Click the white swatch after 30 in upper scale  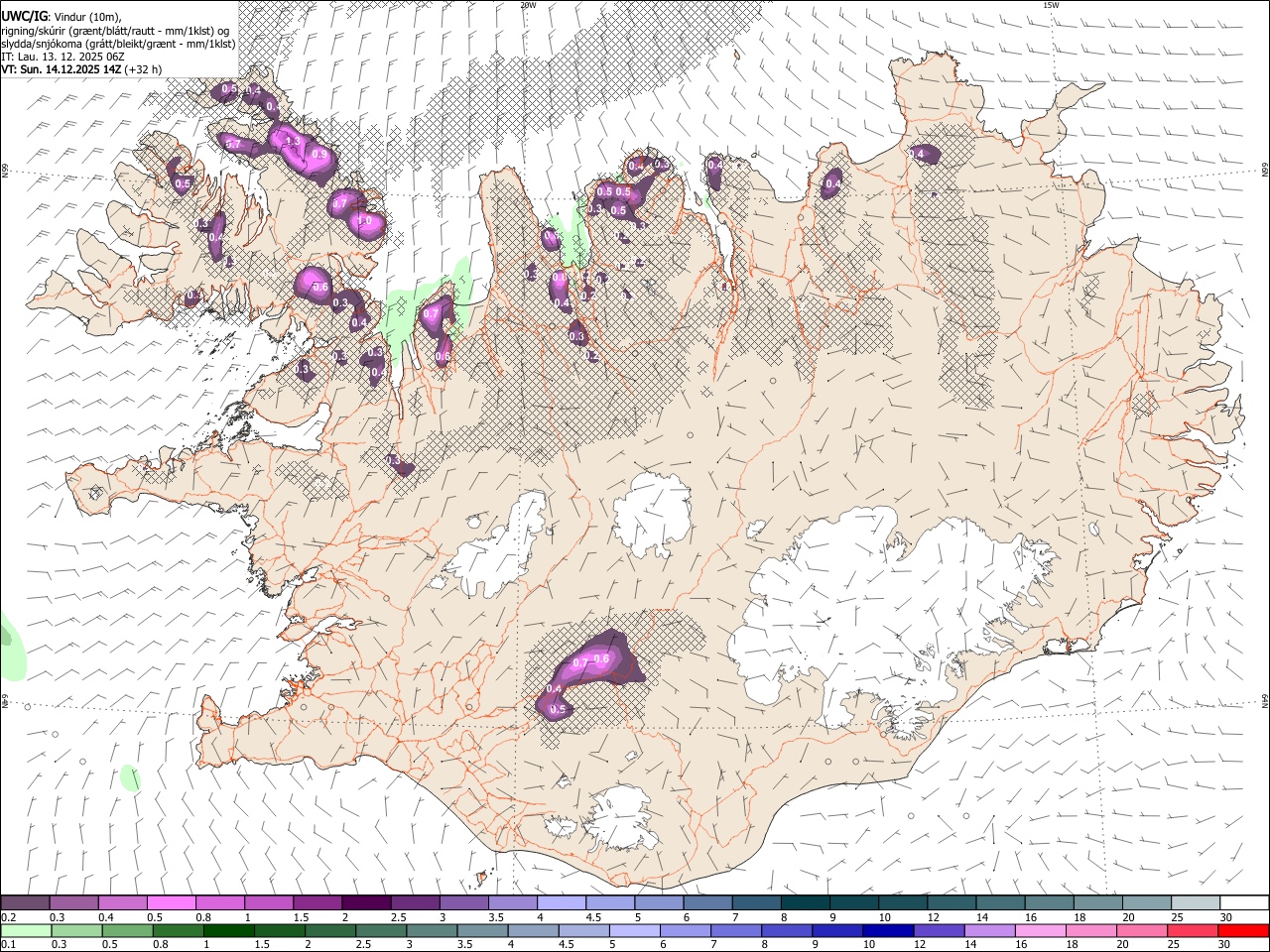(1244, 903)
